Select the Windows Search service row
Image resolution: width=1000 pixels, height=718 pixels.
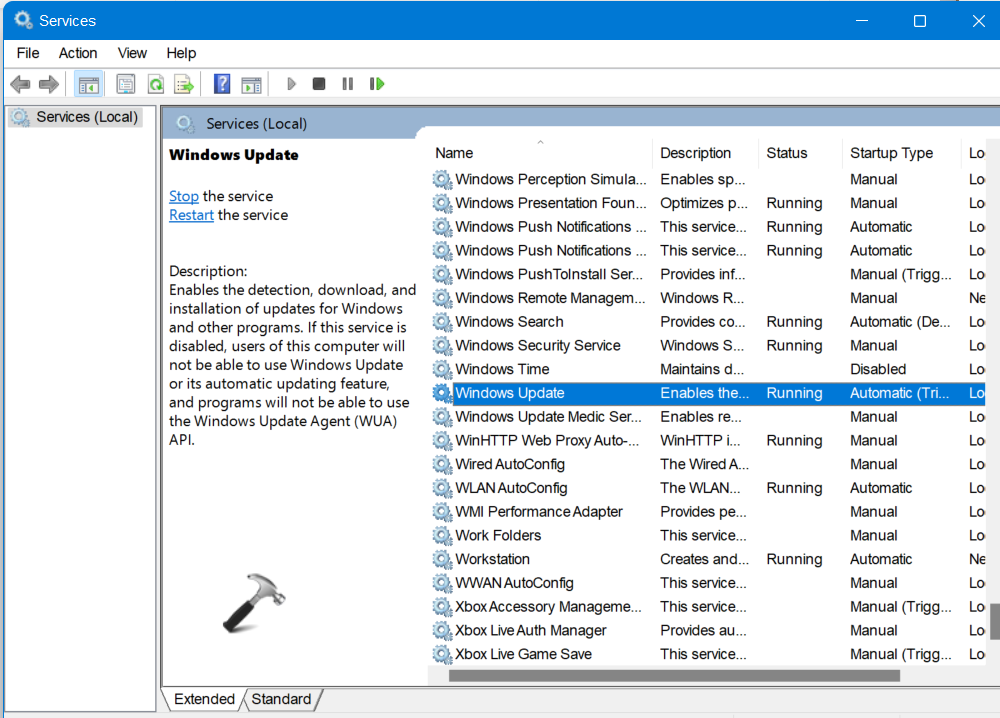[x=509, y=322]
